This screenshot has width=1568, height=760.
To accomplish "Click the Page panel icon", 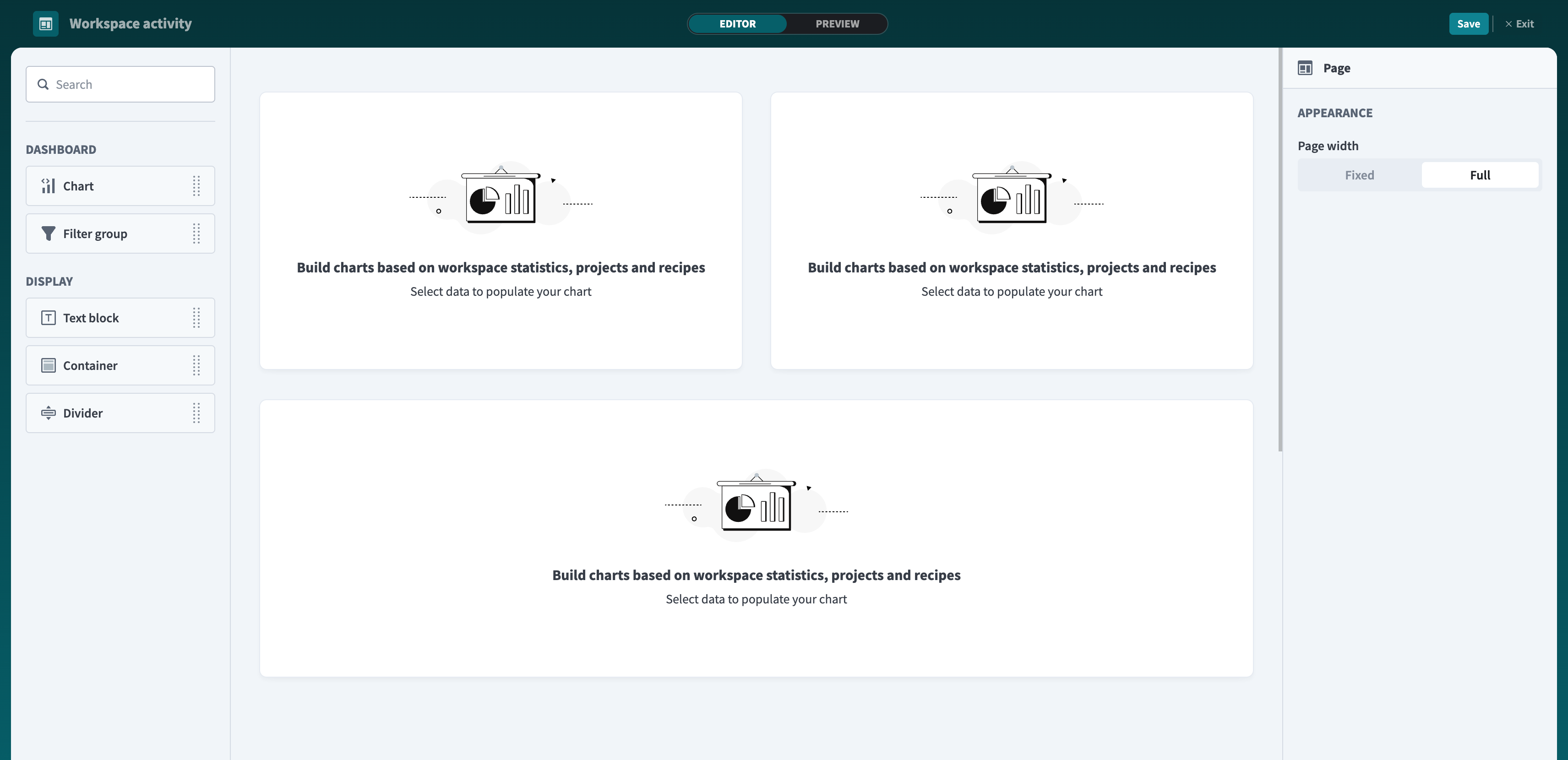I will coord(1306,68).
